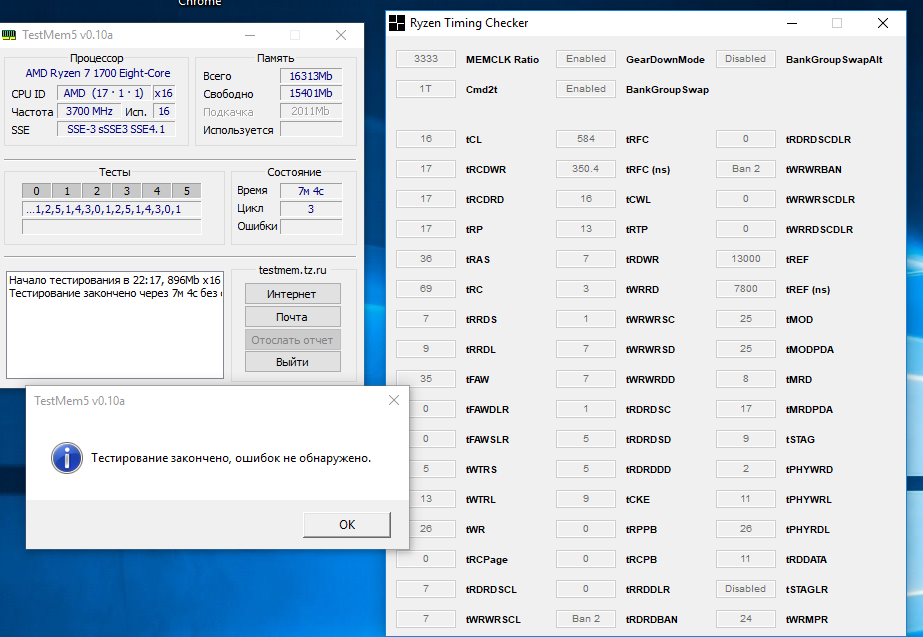Click the Исп. value 16 field

[x=164, y=111]
